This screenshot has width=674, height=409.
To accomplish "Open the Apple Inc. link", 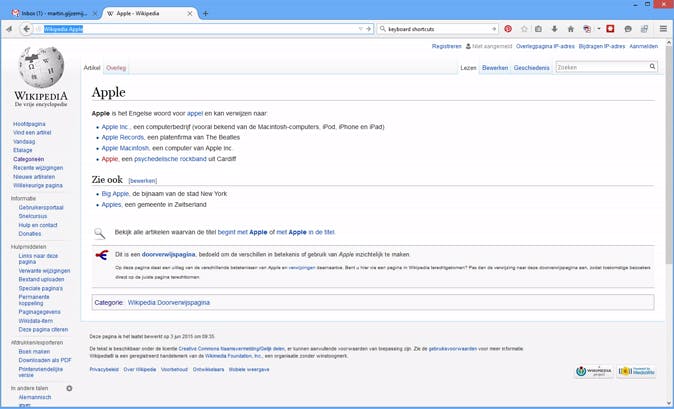I will (x=116, y=127).
